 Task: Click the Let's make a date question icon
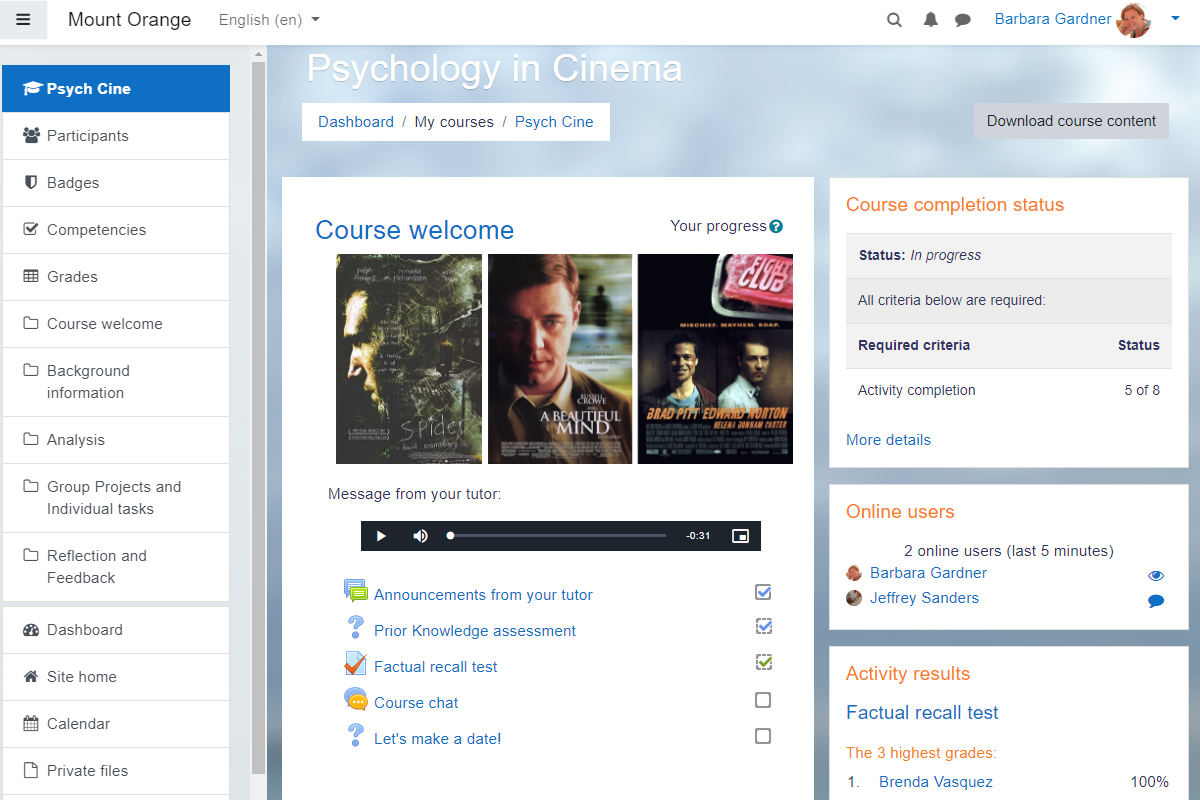click(x=355, y=735)
